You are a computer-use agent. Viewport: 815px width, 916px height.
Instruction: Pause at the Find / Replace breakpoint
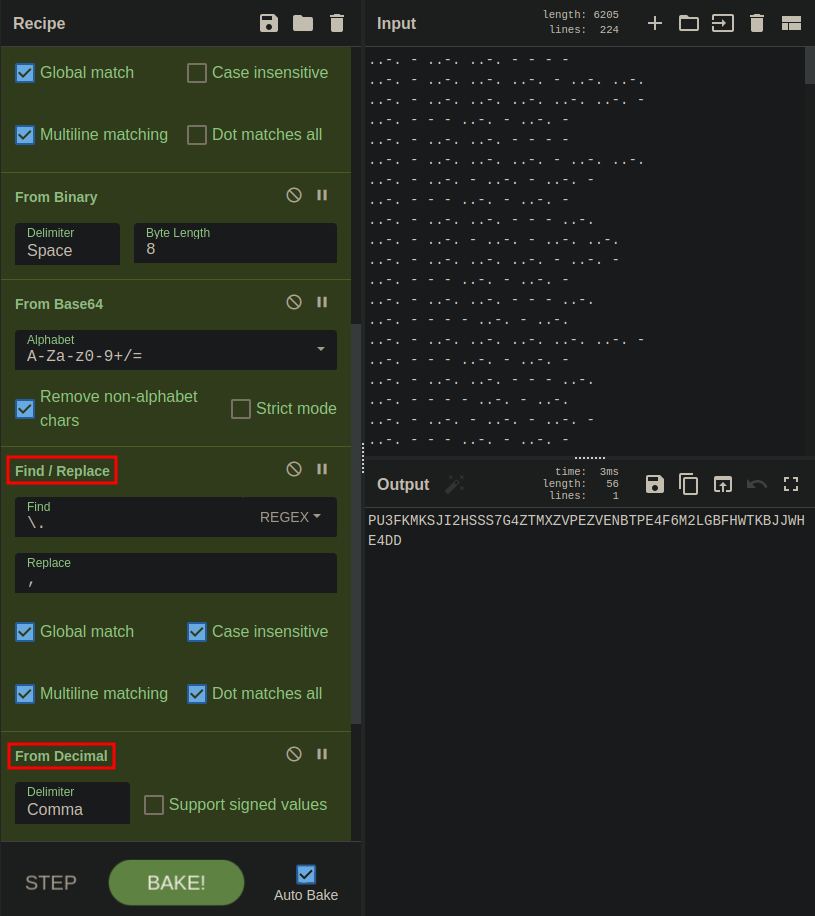pos(322,469)
